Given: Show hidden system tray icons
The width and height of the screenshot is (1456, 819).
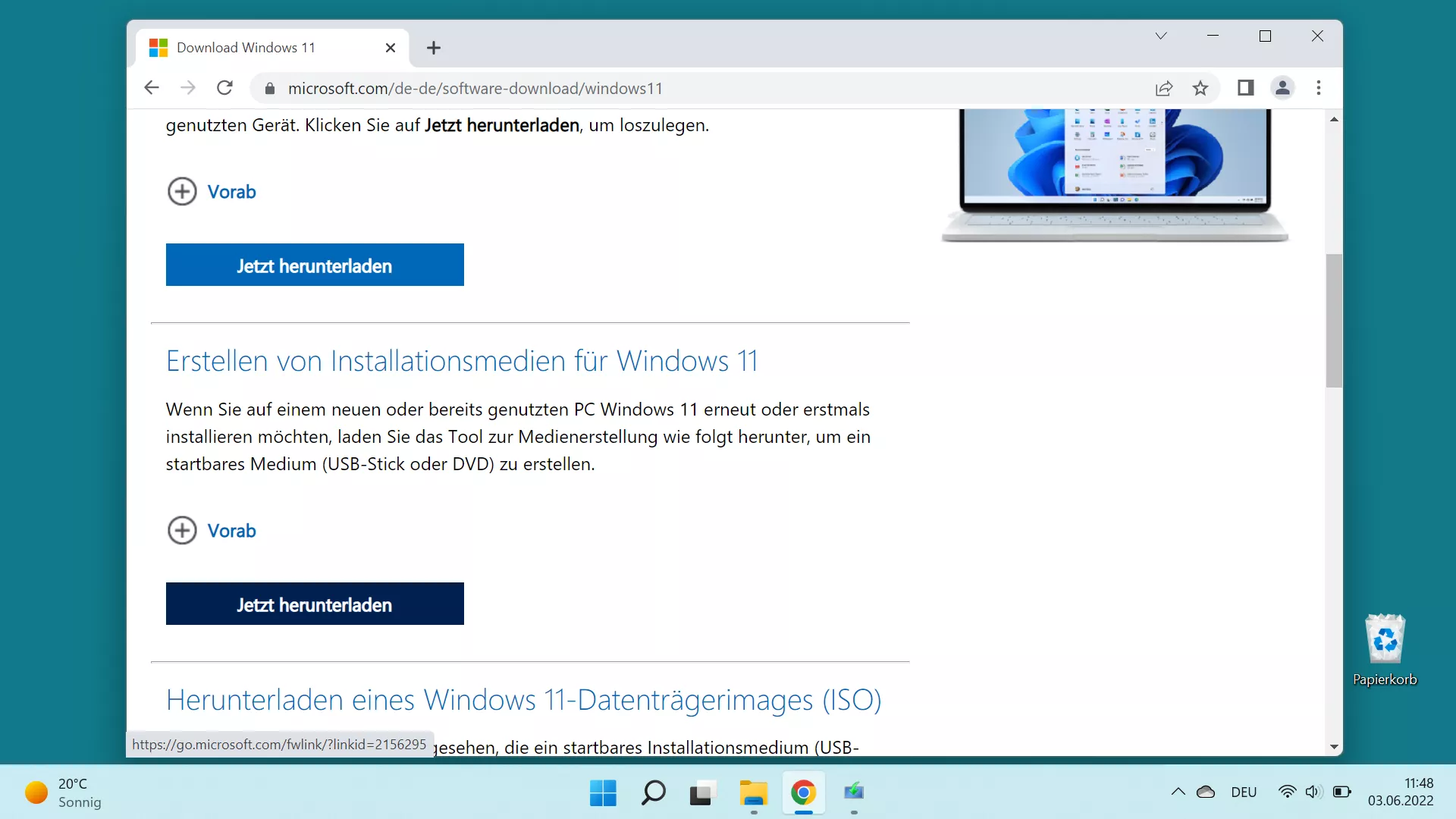Looking at the screenshot, I should coord(1178,792).
